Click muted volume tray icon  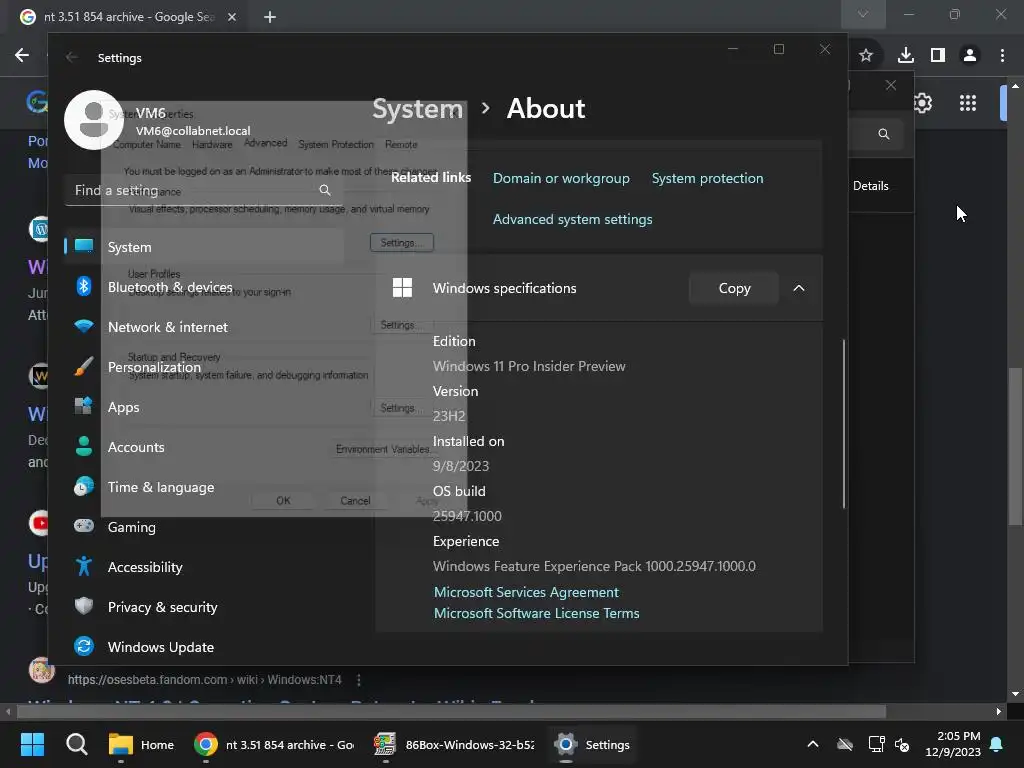(903, 744)
